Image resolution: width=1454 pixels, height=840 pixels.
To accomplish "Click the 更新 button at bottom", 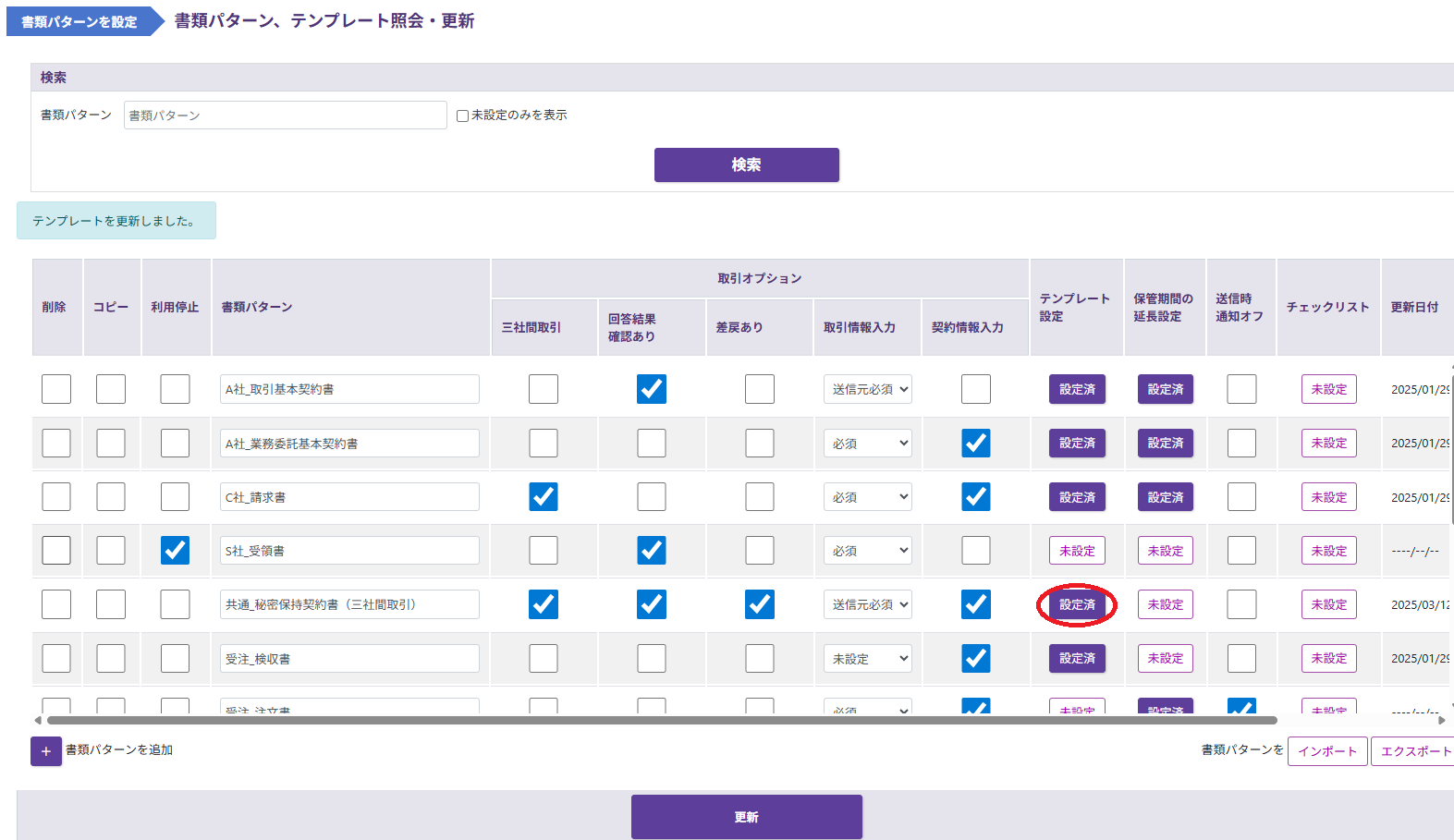I will pos(747,817).
